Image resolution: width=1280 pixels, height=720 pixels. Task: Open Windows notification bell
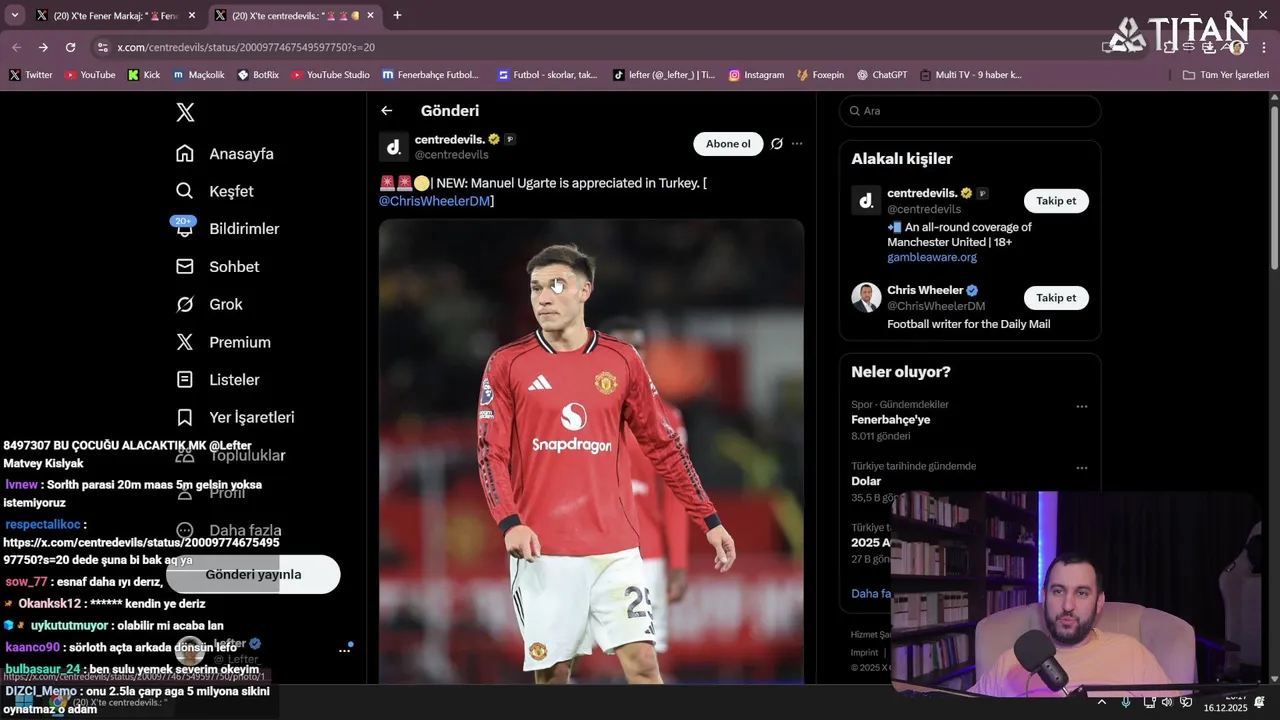(x=1260, y=702)
